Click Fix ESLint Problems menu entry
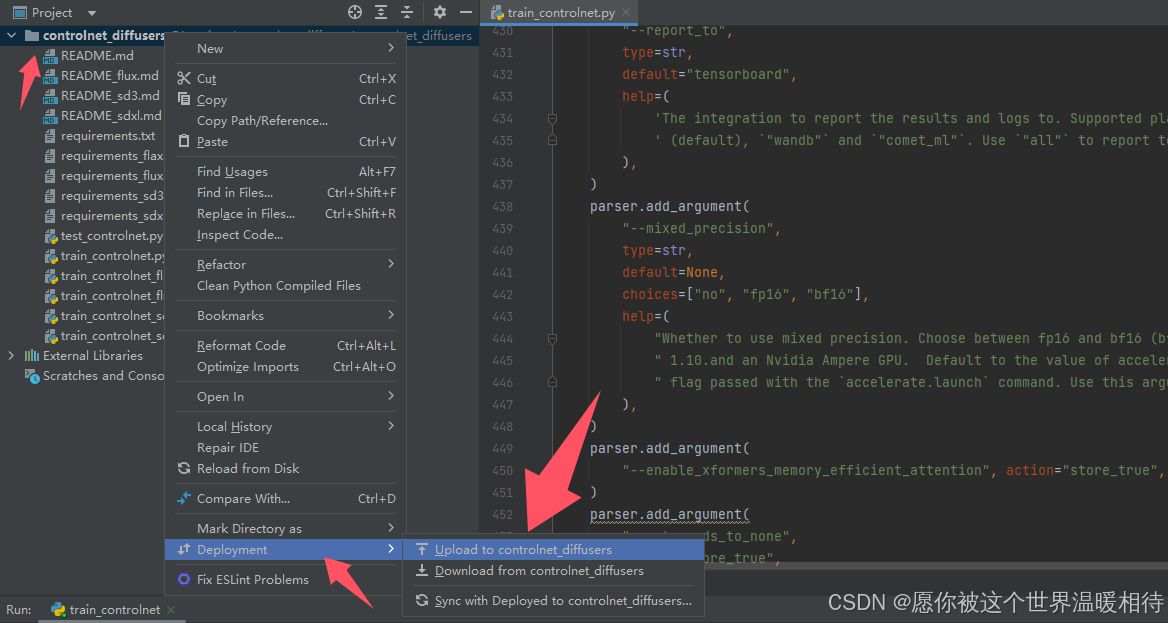 click(252, 579)
